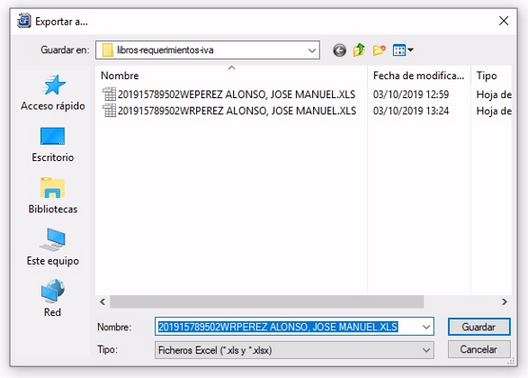Open Escritorio location

click(53, 145)
